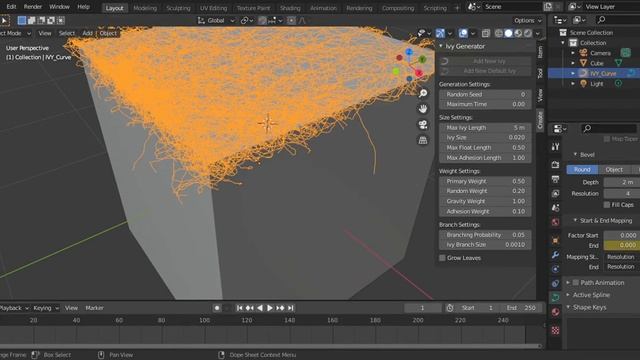Click the current frame number field
Viewport: 640px width, 360px height.
[422, 308]
